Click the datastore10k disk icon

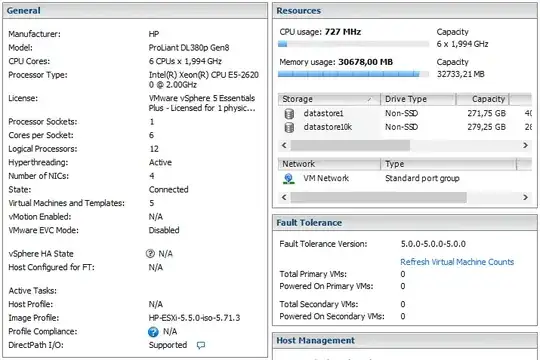point(289,127)
